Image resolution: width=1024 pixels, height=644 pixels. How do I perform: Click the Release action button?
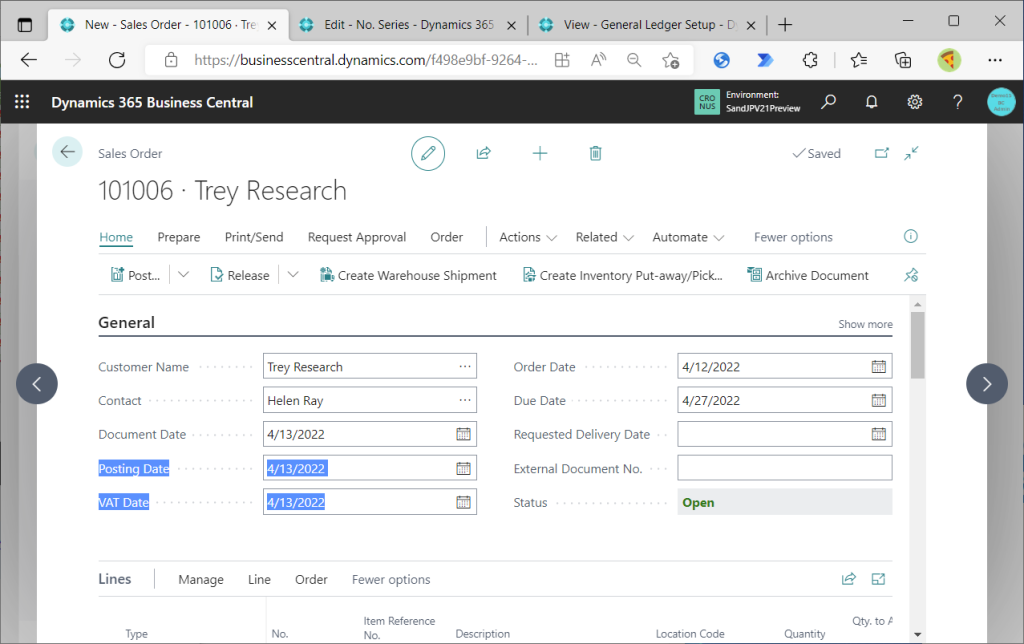pos(240,275)
